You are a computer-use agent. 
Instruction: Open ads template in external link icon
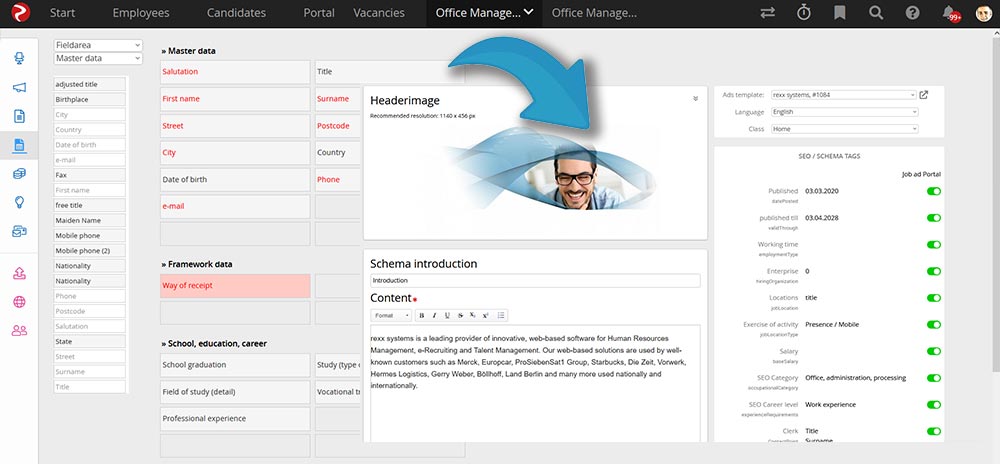coord(923,95)
